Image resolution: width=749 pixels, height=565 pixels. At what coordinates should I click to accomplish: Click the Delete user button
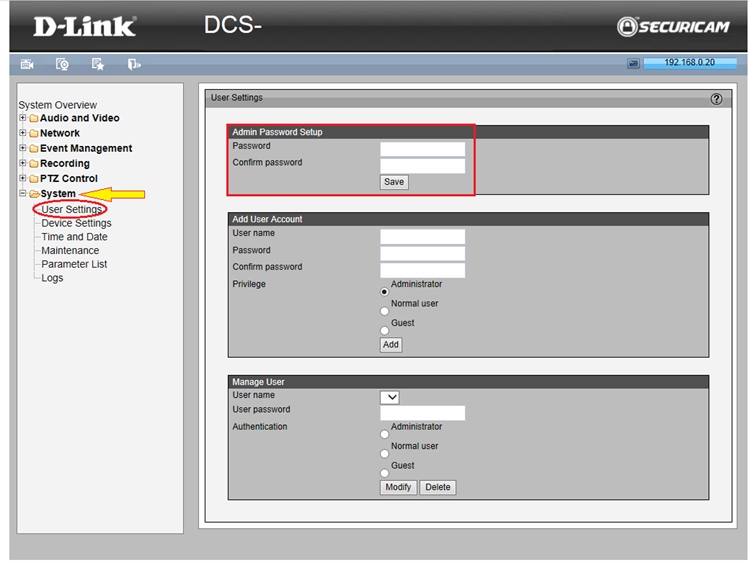coord(437,487)
